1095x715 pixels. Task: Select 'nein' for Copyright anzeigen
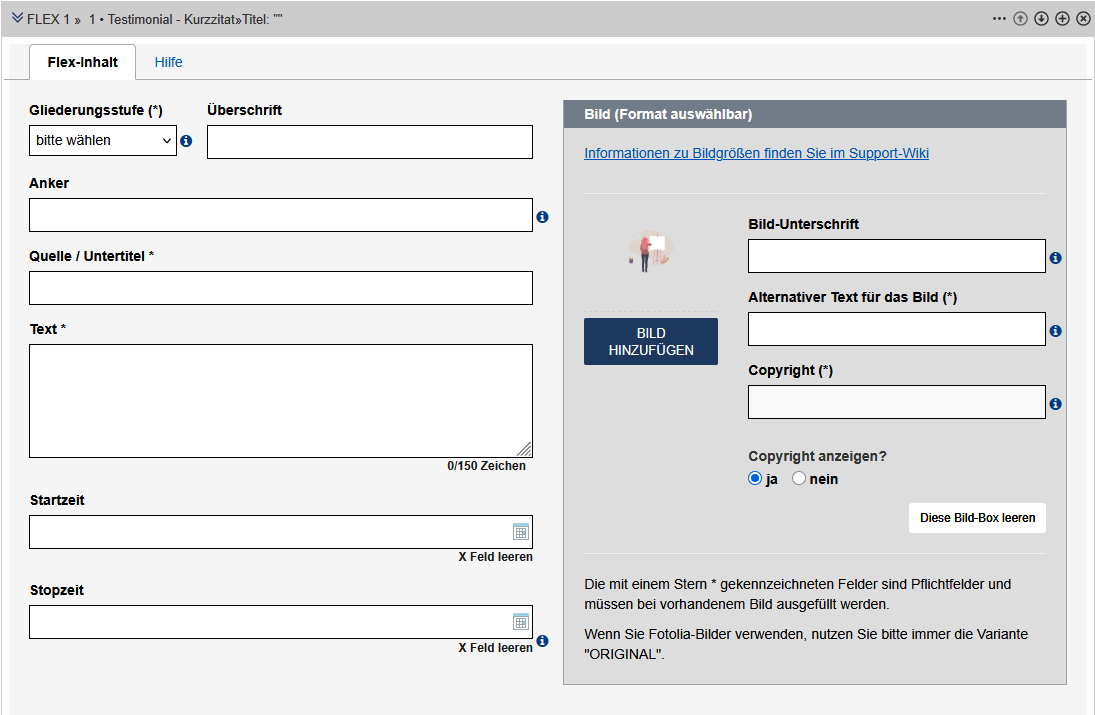[799, 479]
